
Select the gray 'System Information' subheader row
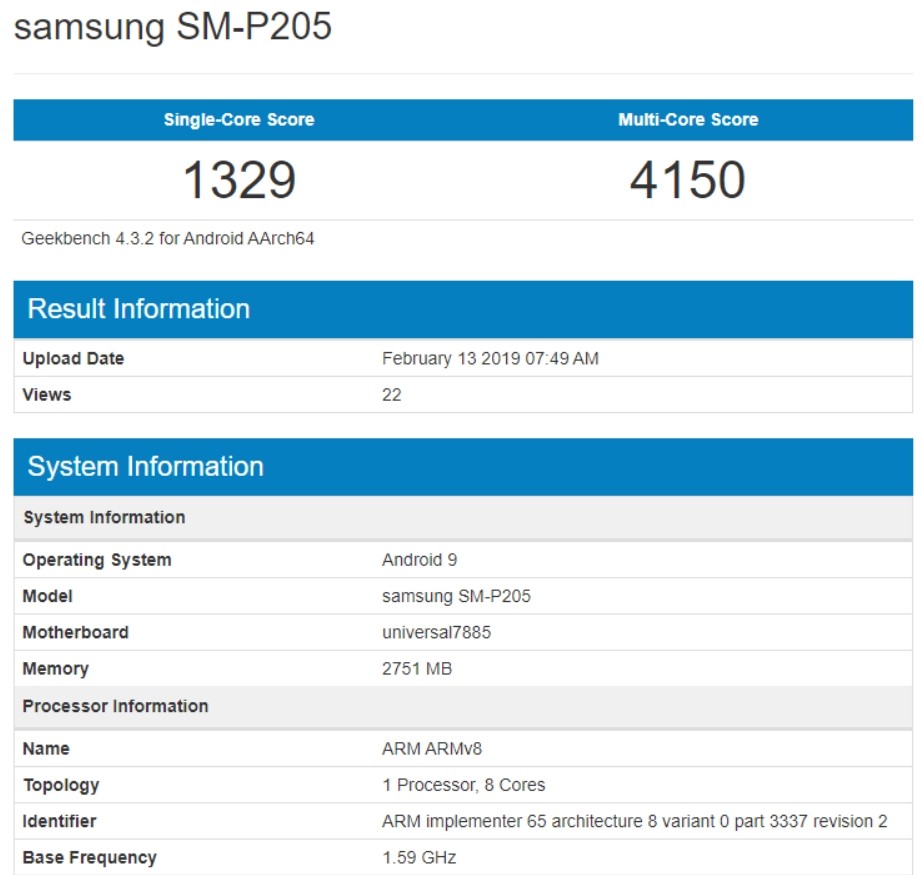pos(463,518)
